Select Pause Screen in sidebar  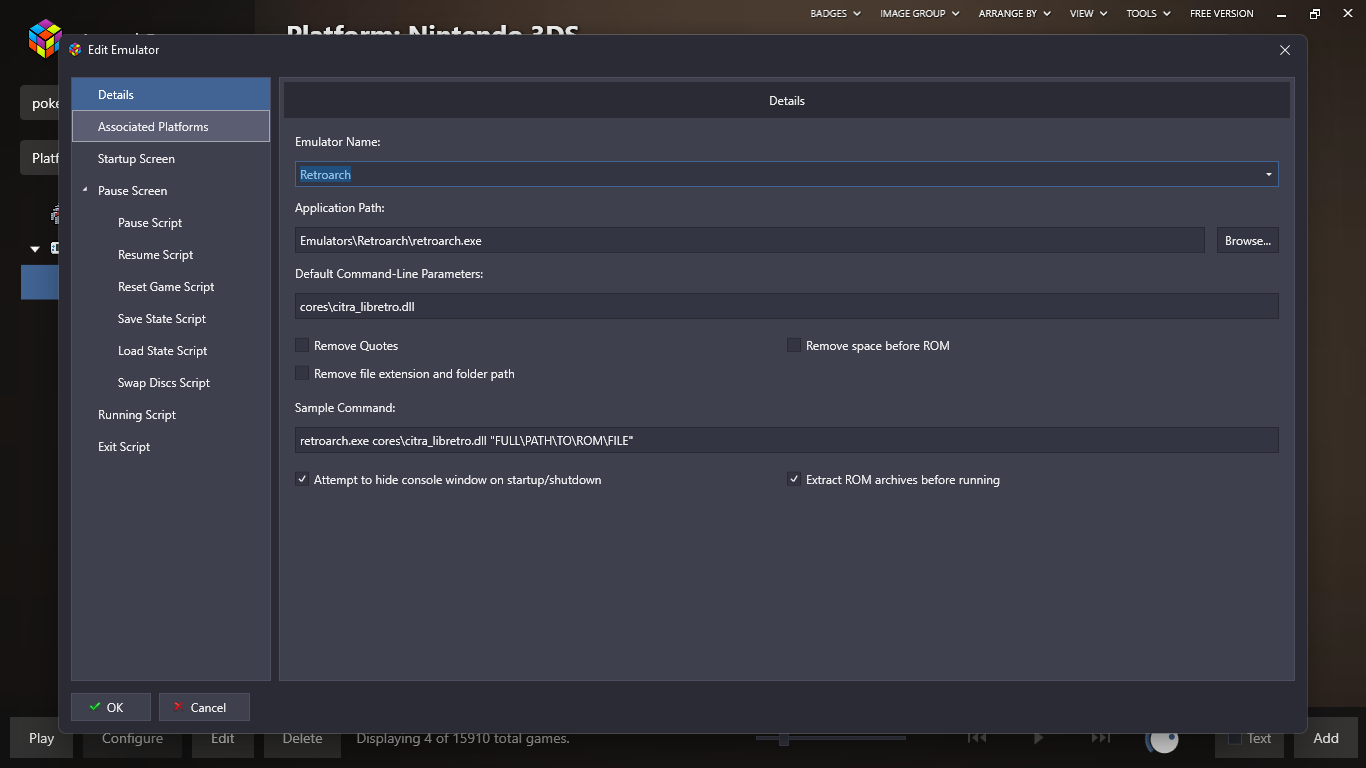171,190
